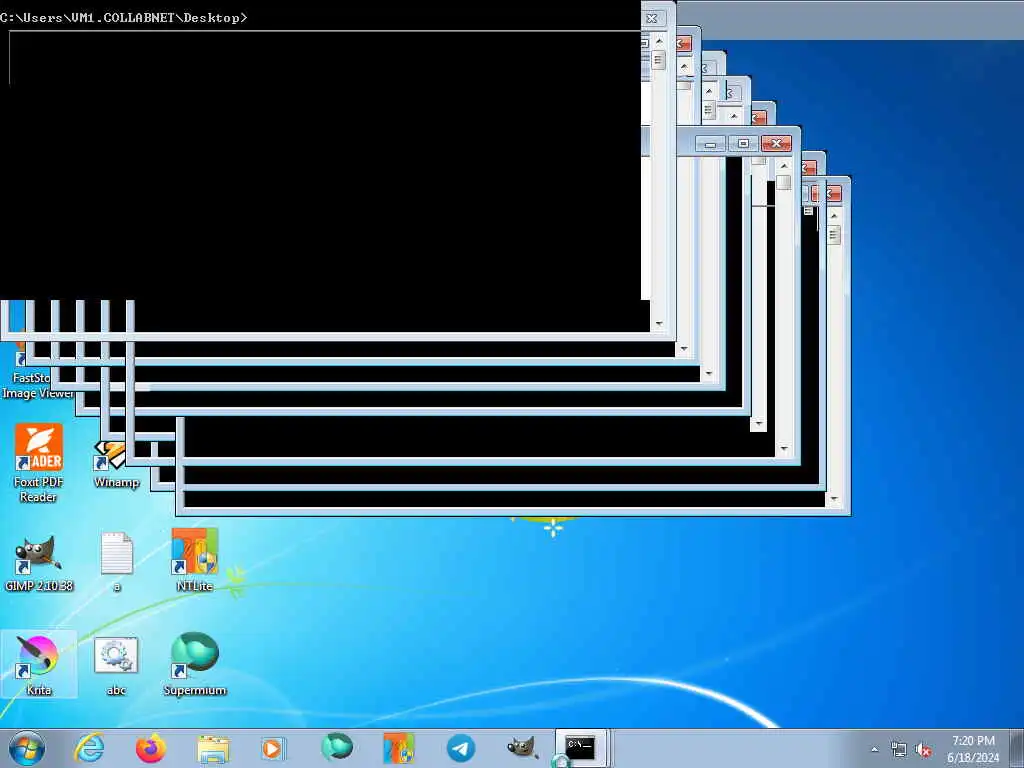Click the C:\Users\VM1.COLLABNET\Desktop> prompt text

123,18
